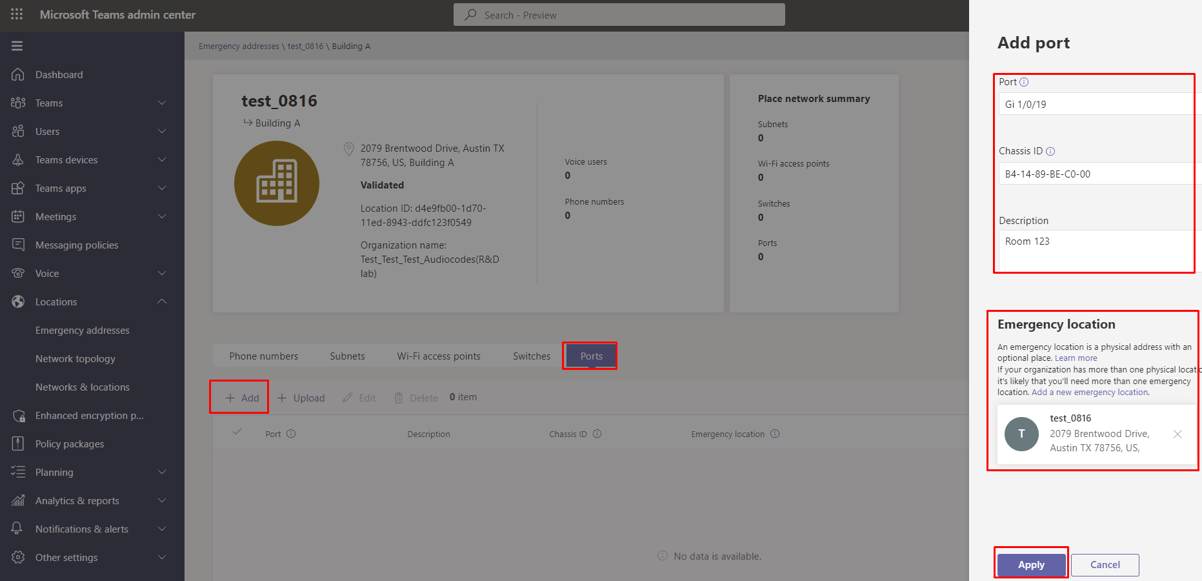The image size is (1202, 581).
Task: Click Emergency addresses breadcrumb link
Action: pos(239,46)
